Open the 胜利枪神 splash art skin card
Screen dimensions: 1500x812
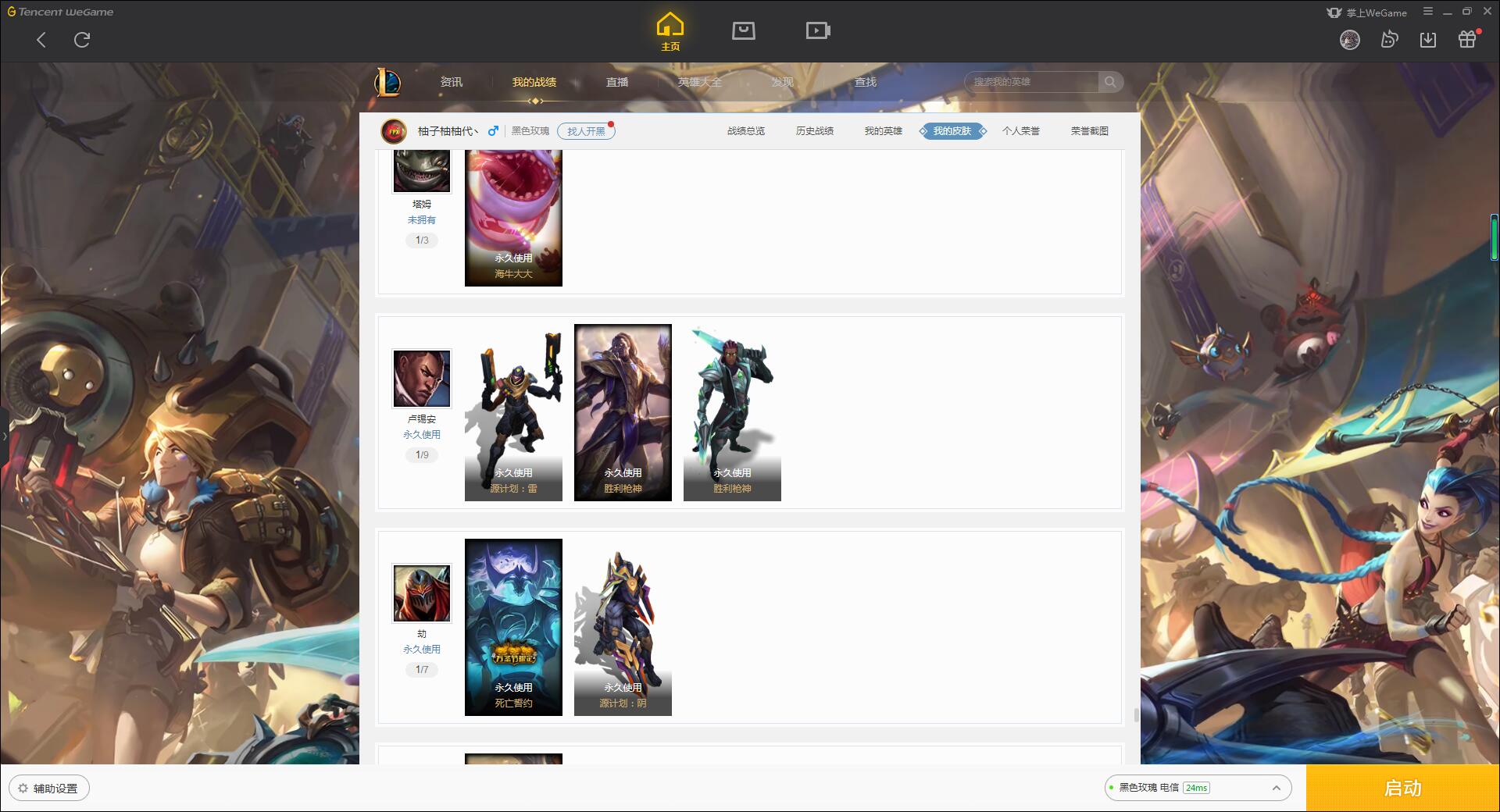(623, 413)
